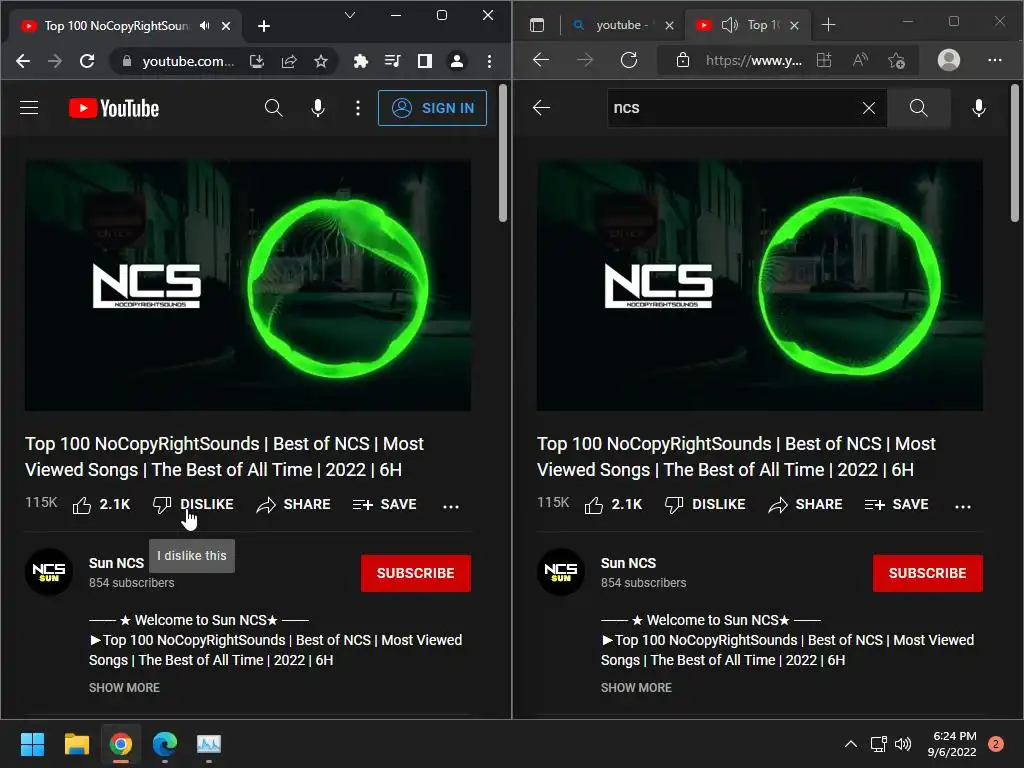Image resolution: width=1024 pixels, height=768 pixels.
Task: Click SHARE in Edge window
Action: pyautogui.click(x=805, y=504)
